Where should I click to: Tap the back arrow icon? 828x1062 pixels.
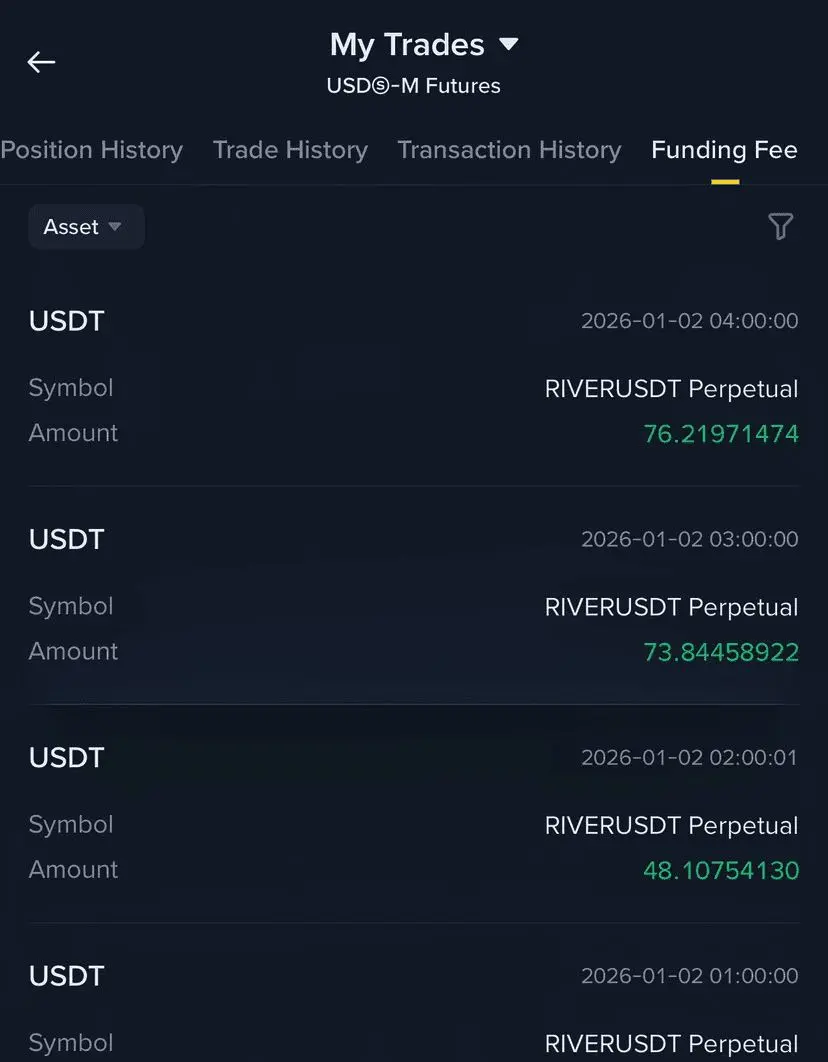point(41,62)
